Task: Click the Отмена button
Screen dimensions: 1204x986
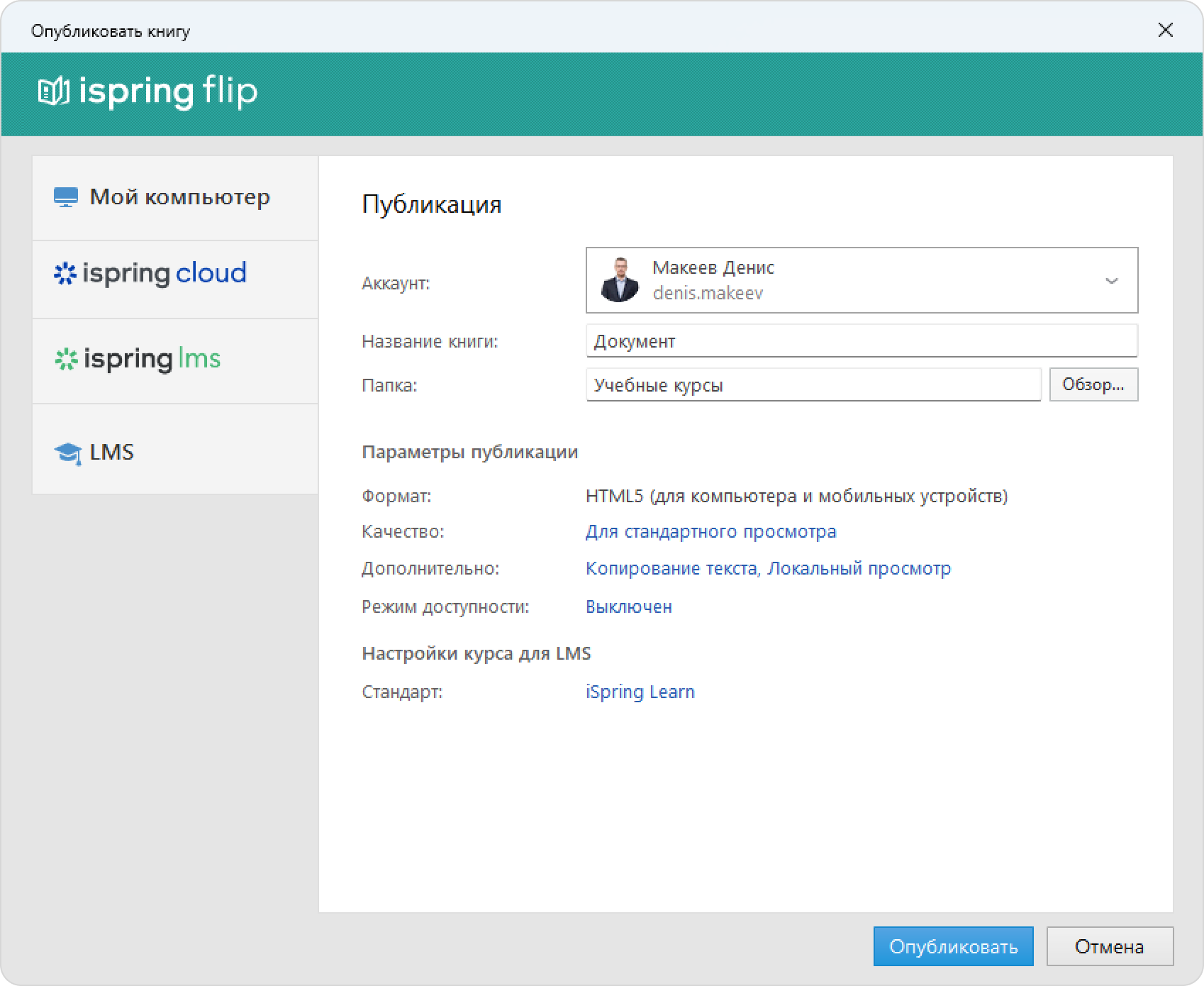Action: pos(1110,946)
